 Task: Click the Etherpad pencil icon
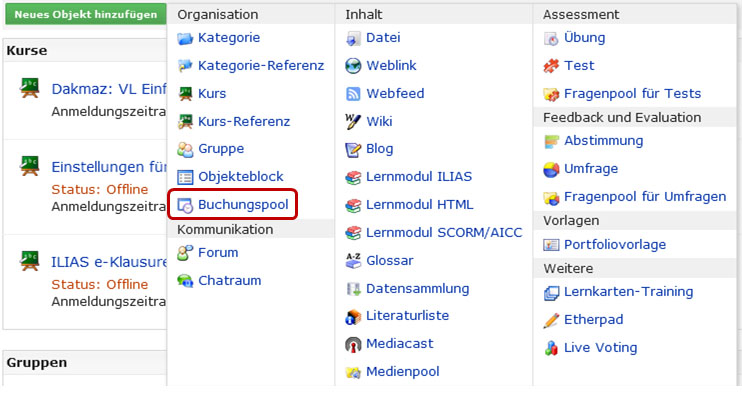coord(551,320)
